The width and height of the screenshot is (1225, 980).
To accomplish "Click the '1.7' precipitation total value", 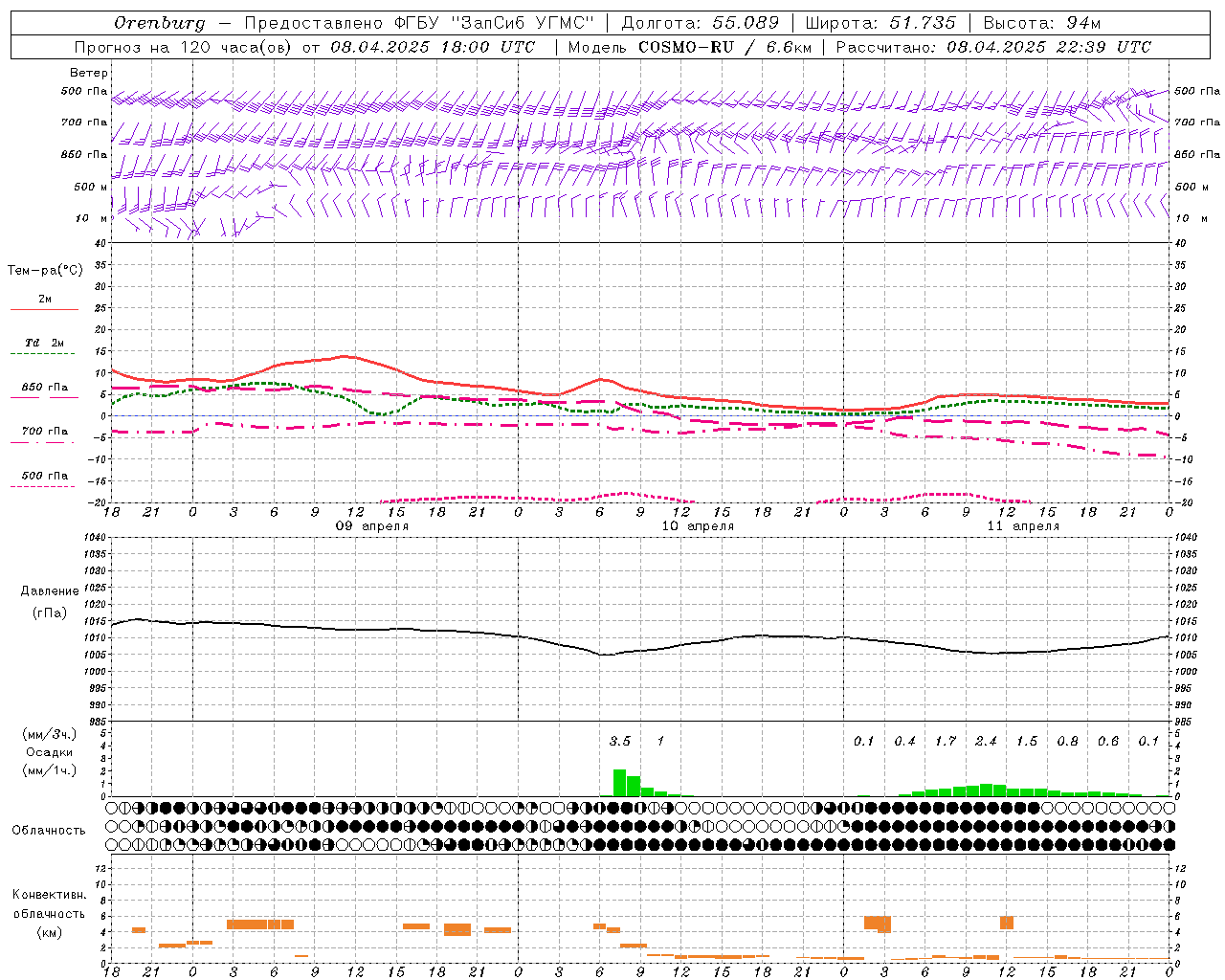I will (946, 741).
